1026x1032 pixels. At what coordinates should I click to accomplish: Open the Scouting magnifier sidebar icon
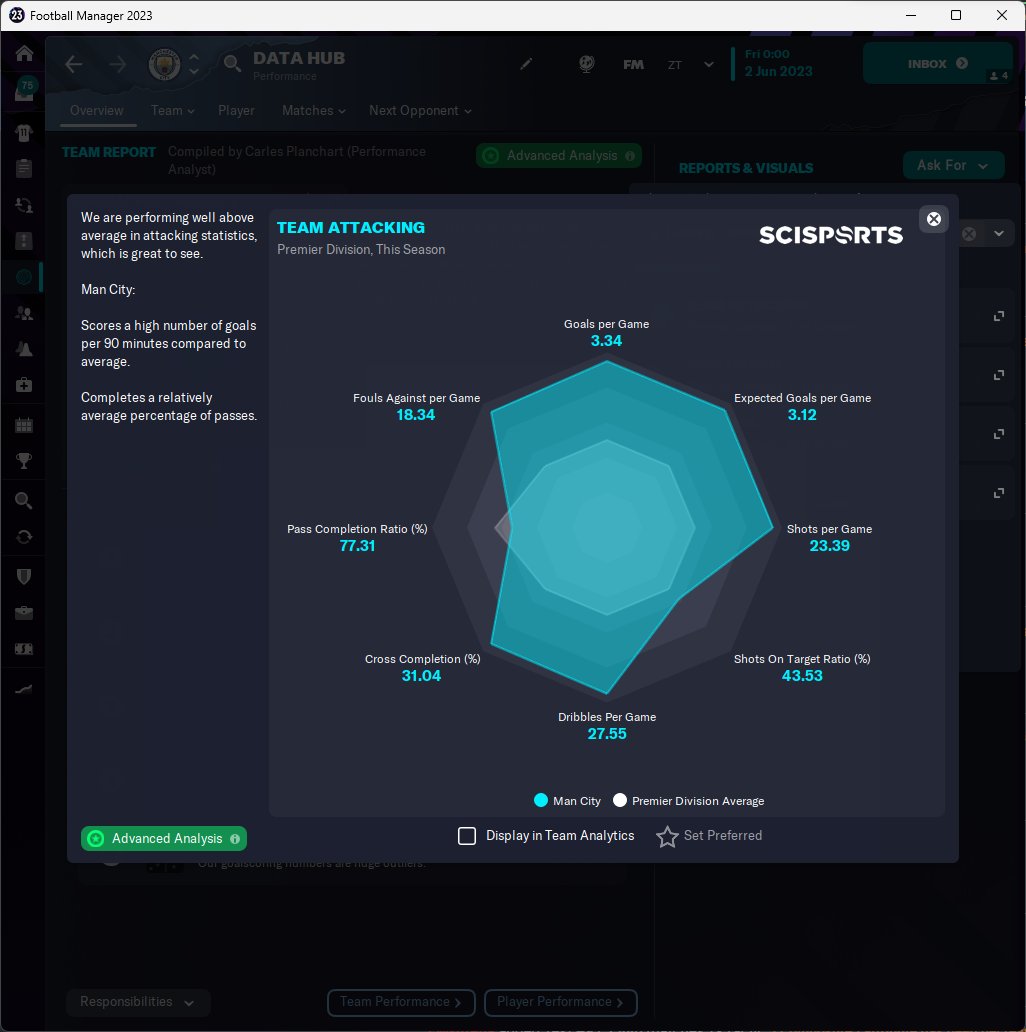tap(24, 501)
